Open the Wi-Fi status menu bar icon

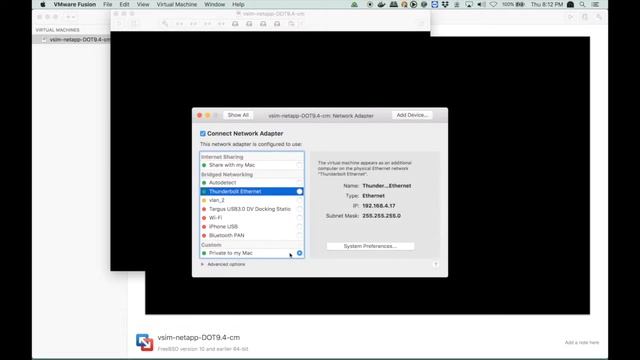[493, 4]
